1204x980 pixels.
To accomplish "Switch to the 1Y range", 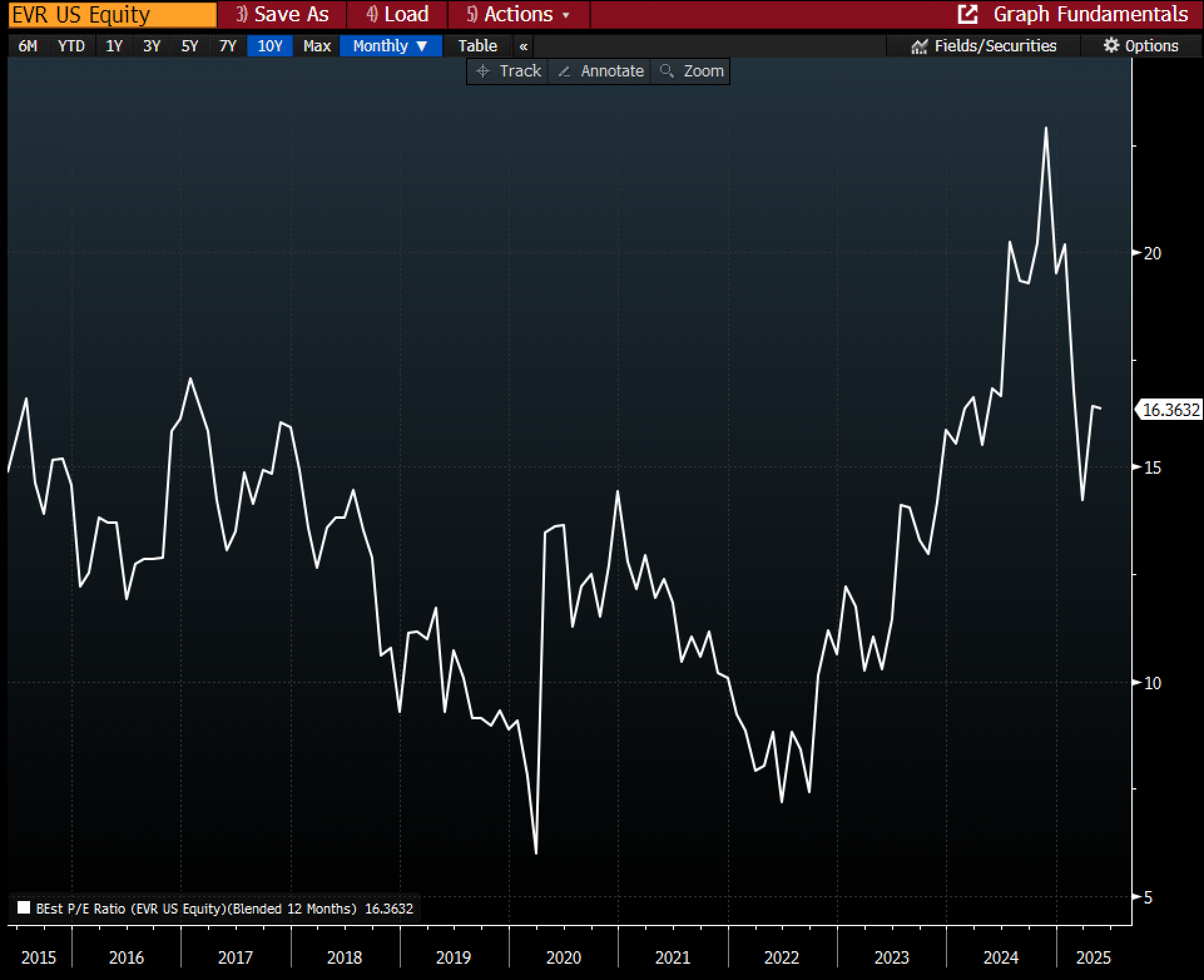I will [x=113, y=46].
